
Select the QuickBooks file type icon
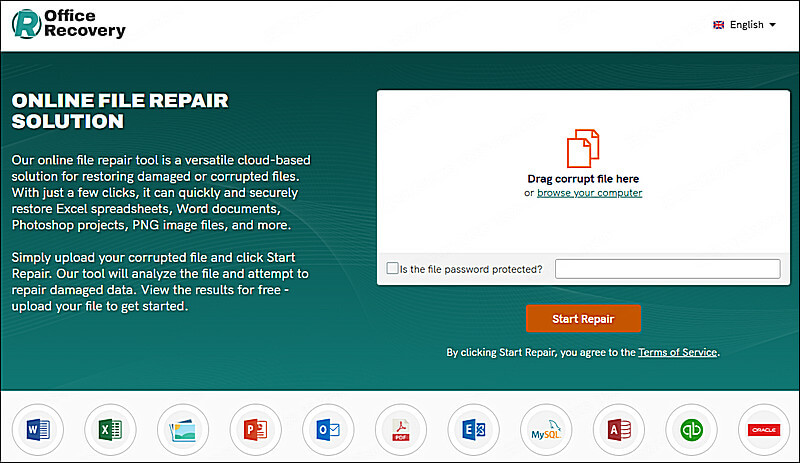pyautogui.click(x=691, y=429)
